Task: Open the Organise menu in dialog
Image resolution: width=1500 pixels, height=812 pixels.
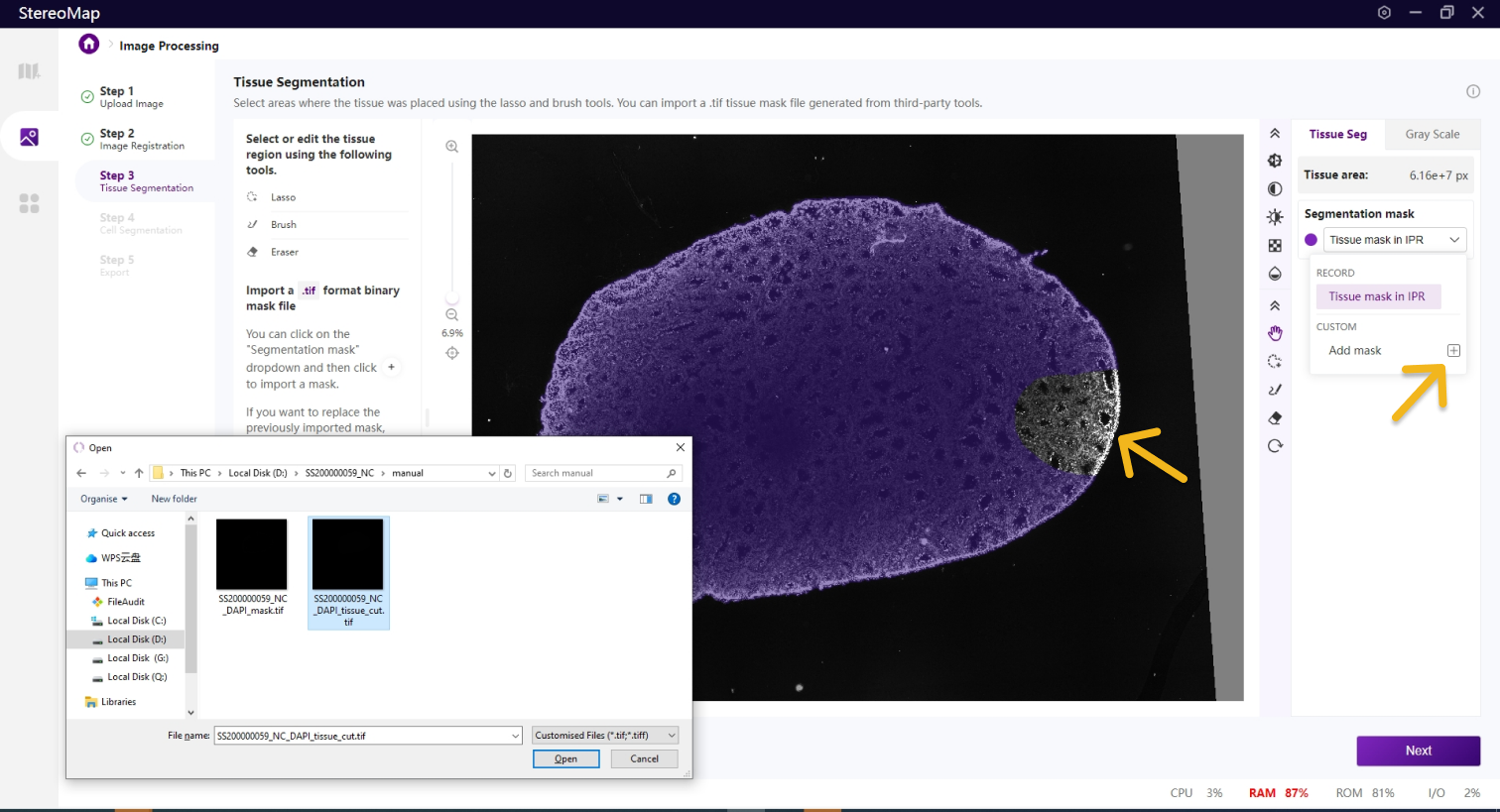Action: click(x=104, y=499)
